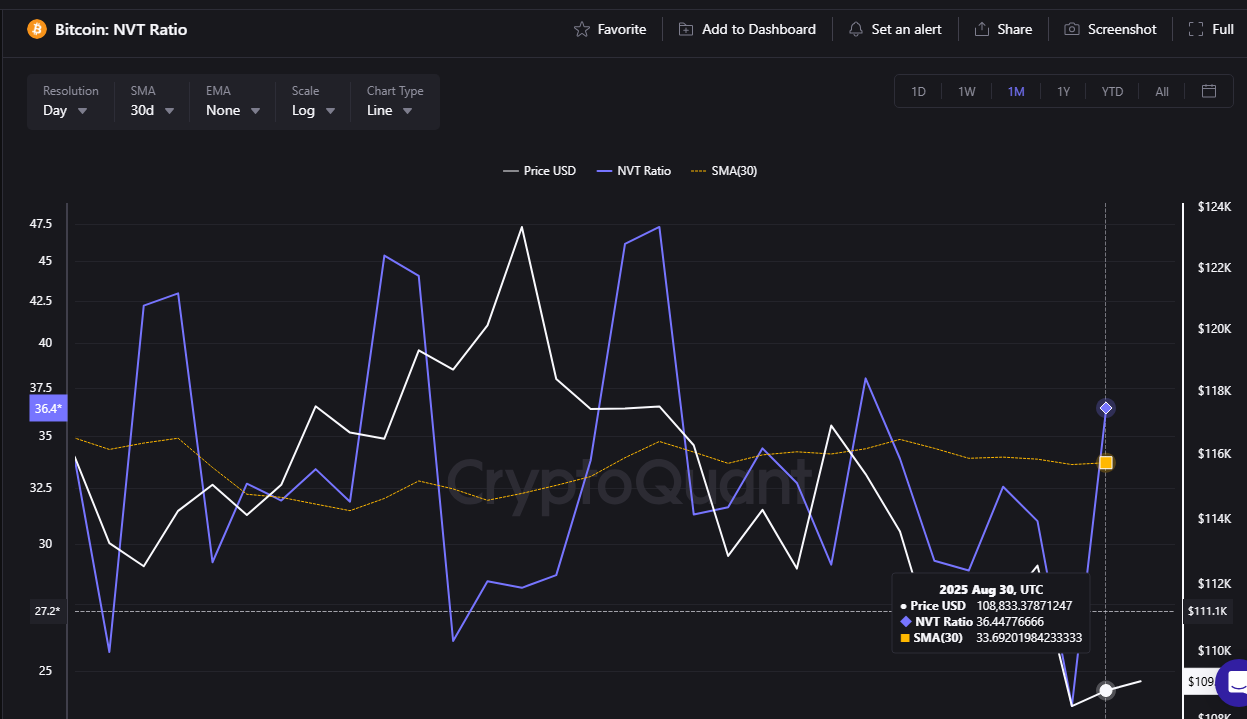Screen dimensions: 1247x719
Task: Toggle the SMA(30) series visibility
Action: click(x=723, y=170)
